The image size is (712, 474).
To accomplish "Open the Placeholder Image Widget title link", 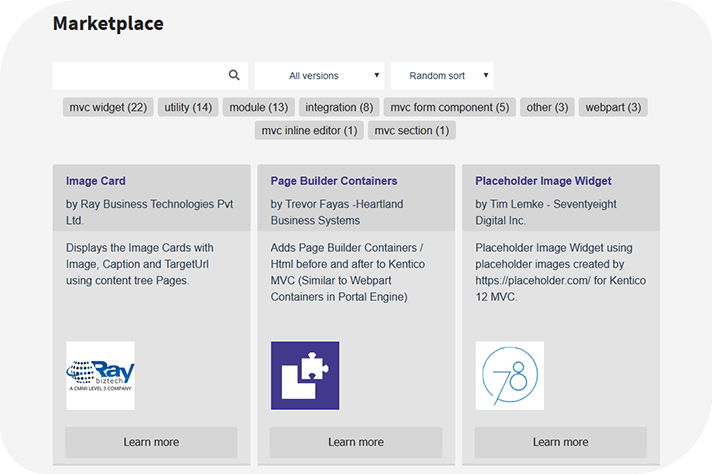I will 543,181.
